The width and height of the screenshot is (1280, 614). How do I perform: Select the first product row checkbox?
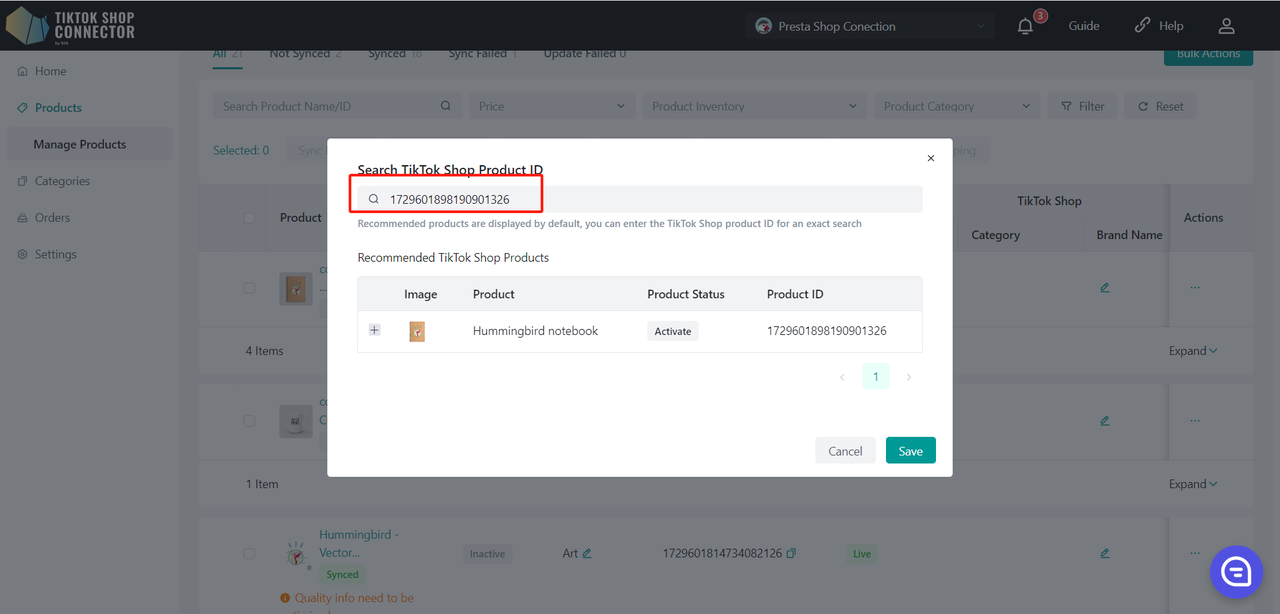pos(249,288)
